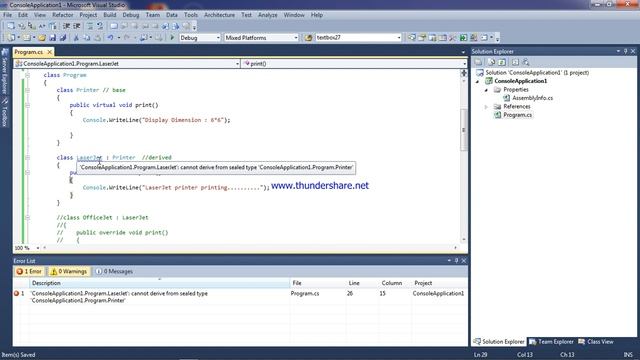
Task: Toggle auto-hide pin on Error List
Action: point(456,260)
